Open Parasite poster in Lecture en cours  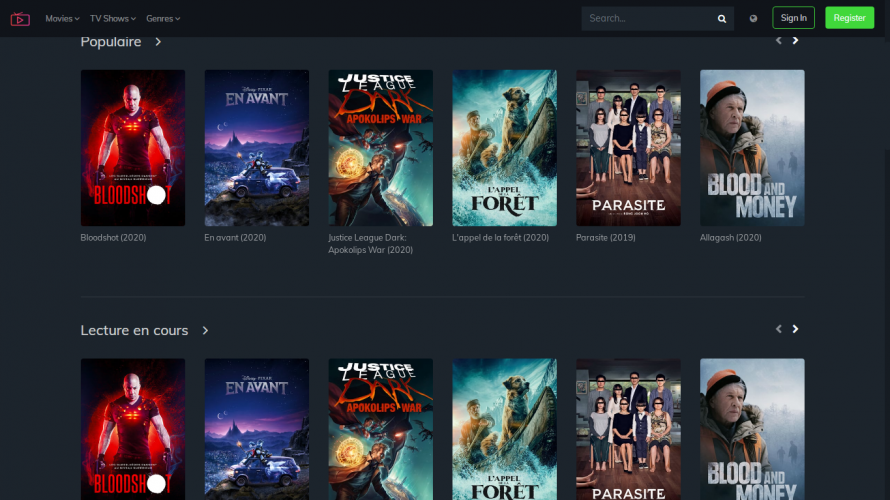[x=628, y=429]
